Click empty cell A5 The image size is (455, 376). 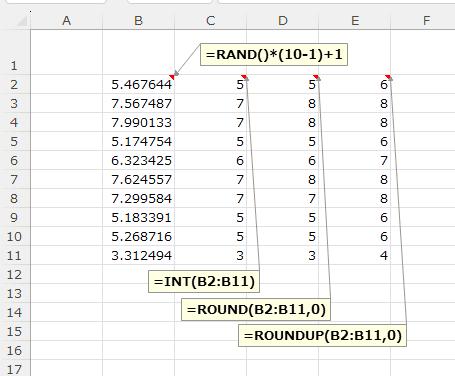pyautogui.click(x=67, y=141)
